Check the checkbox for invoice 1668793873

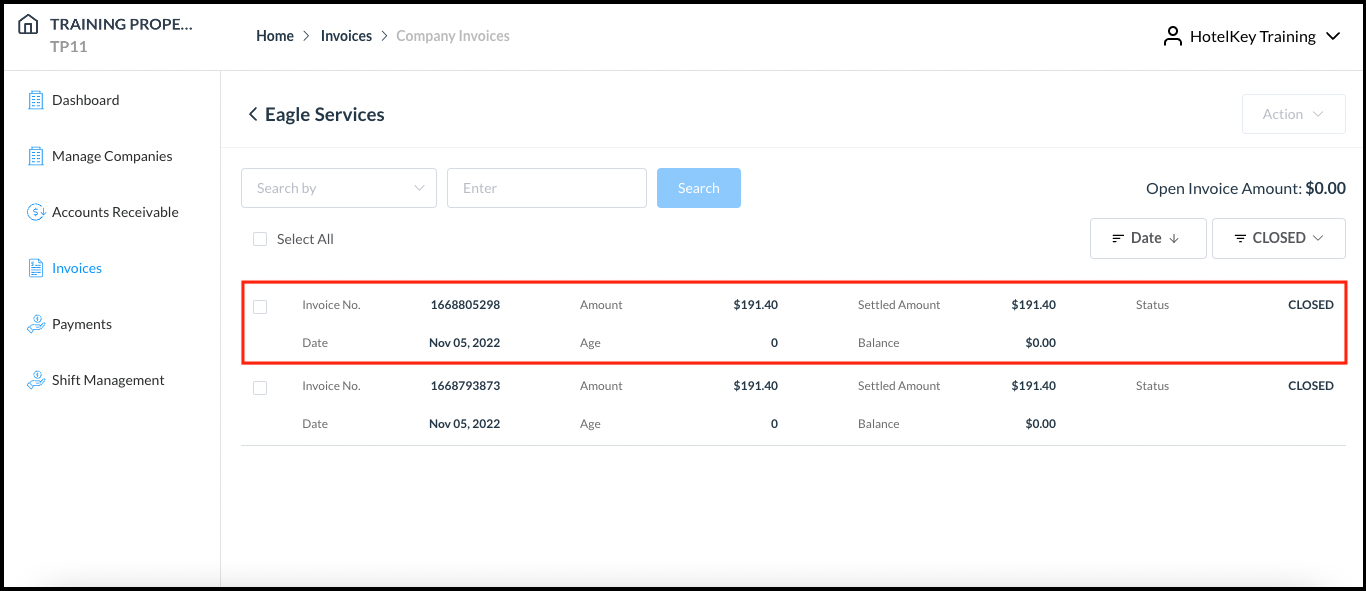click(260, 387)
